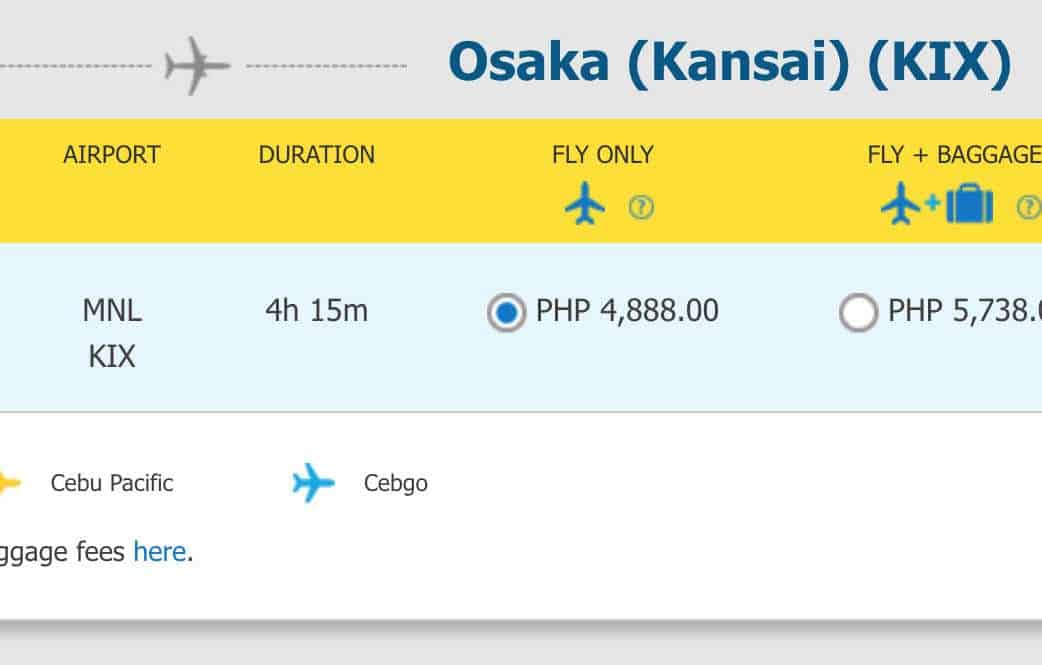
Task: Click the blue airplane icon under FLY ONLY
Action: [585, 206]
